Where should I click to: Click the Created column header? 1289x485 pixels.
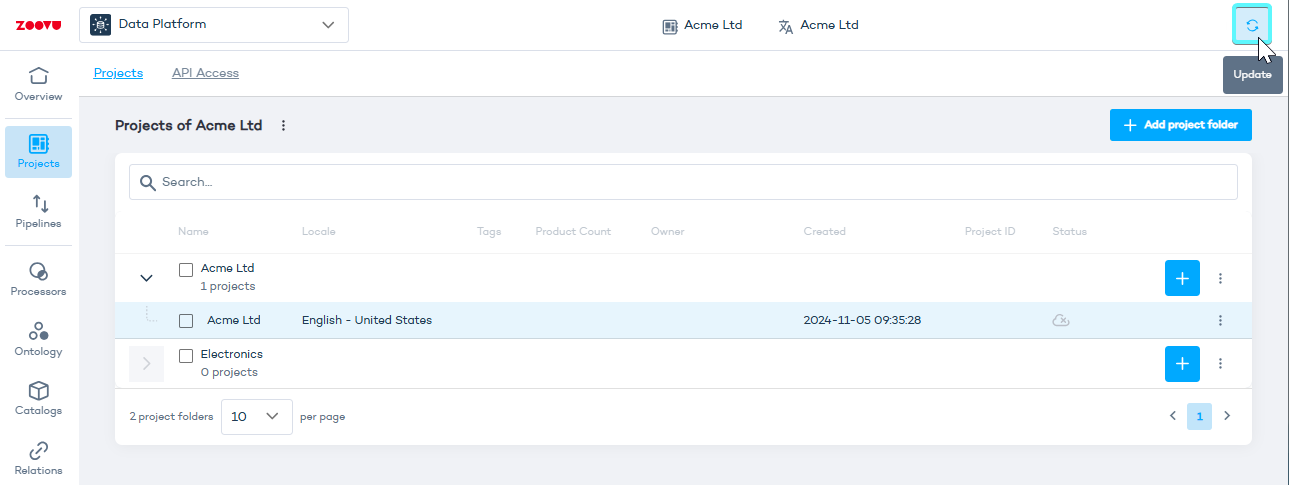point(825,231)
